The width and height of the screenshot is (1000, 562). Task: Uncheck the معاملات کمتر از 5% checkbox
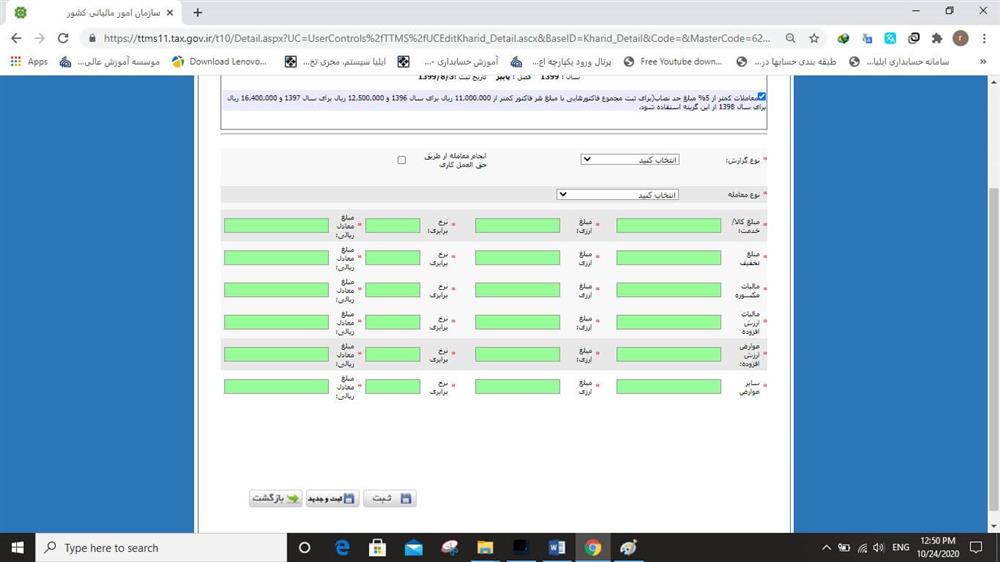coord(761,97)
